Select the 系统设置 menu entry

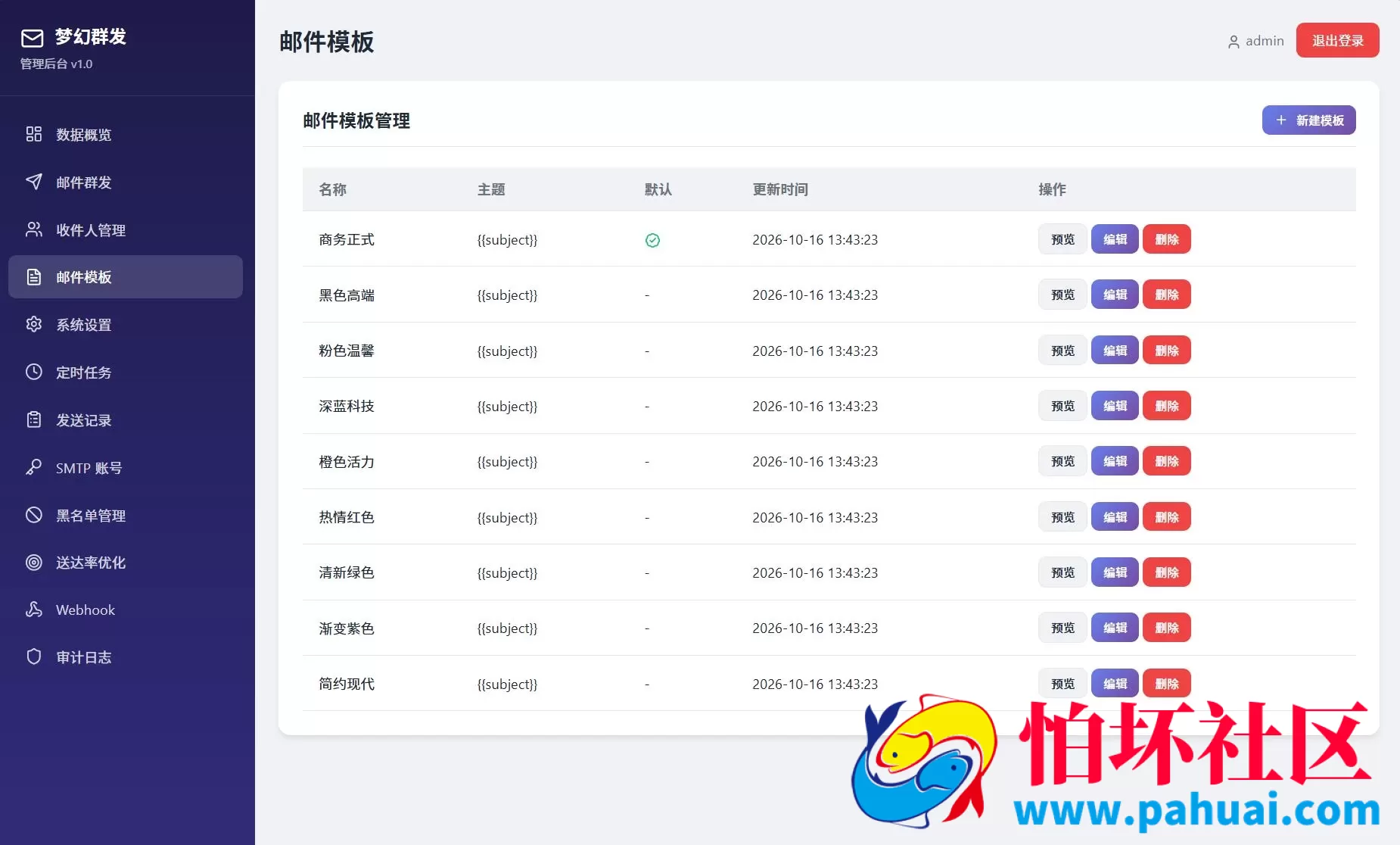[126, 324]
